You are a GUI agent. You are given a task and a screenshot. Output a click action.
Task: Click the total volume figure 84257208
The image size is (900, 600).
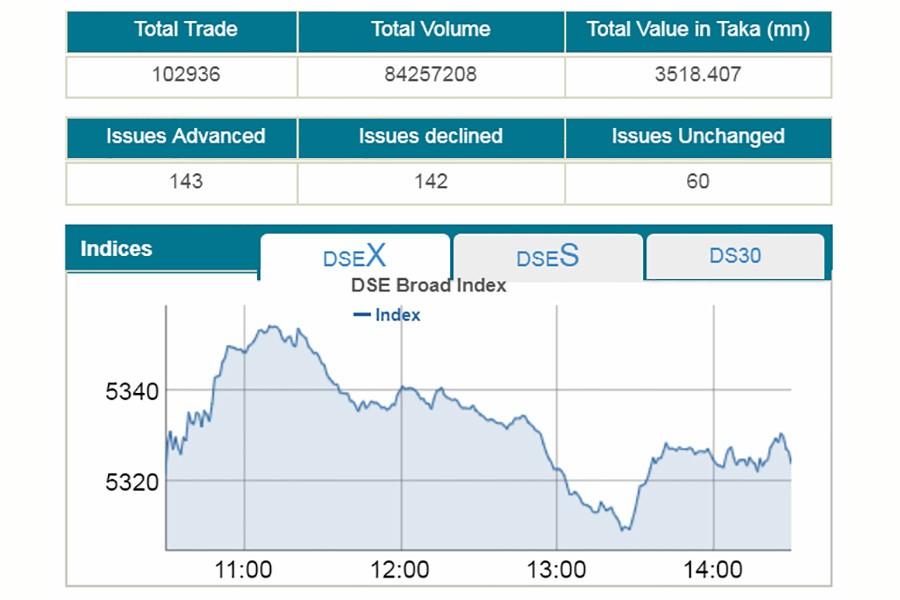(x=431, y=74)
